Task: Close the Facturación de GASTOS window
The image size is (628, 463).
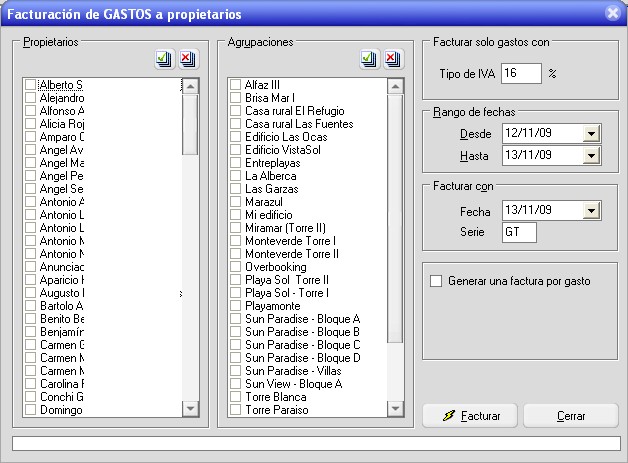Action: (612, 13)
